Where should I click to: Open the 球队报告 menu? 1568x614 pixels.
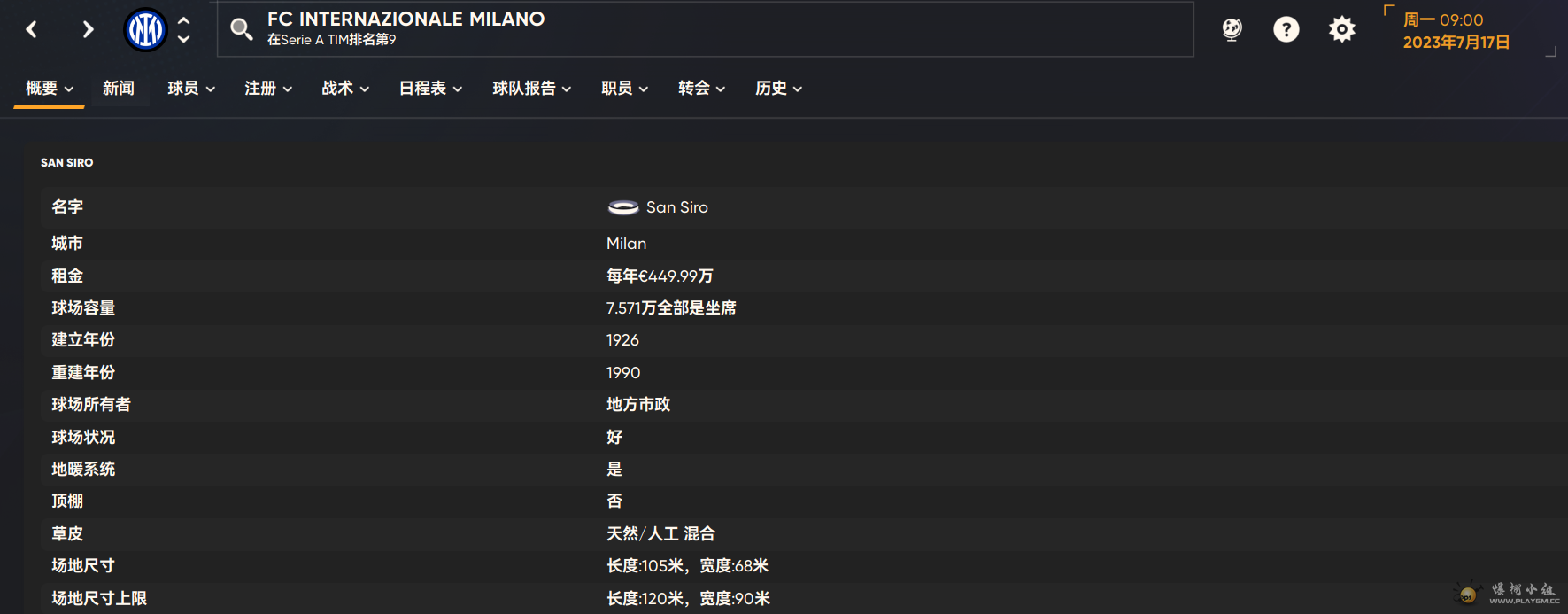tap(531, 88)
